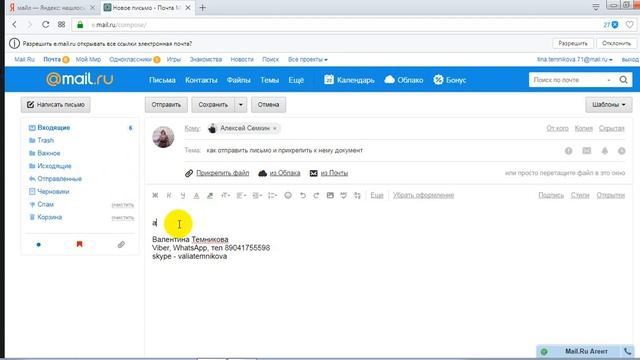
Task: Open Облако in header
Action: (404, 80)
